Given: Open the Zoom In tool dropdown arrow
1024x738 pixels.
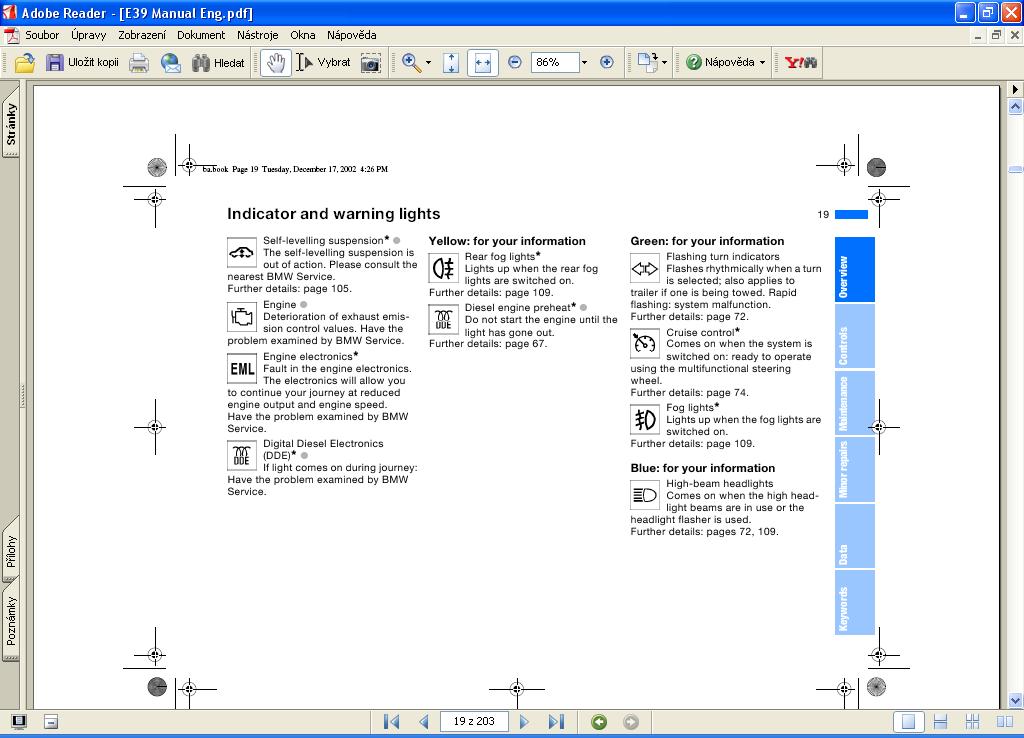Looking at the screenshot, I should [x=428, y=62].
